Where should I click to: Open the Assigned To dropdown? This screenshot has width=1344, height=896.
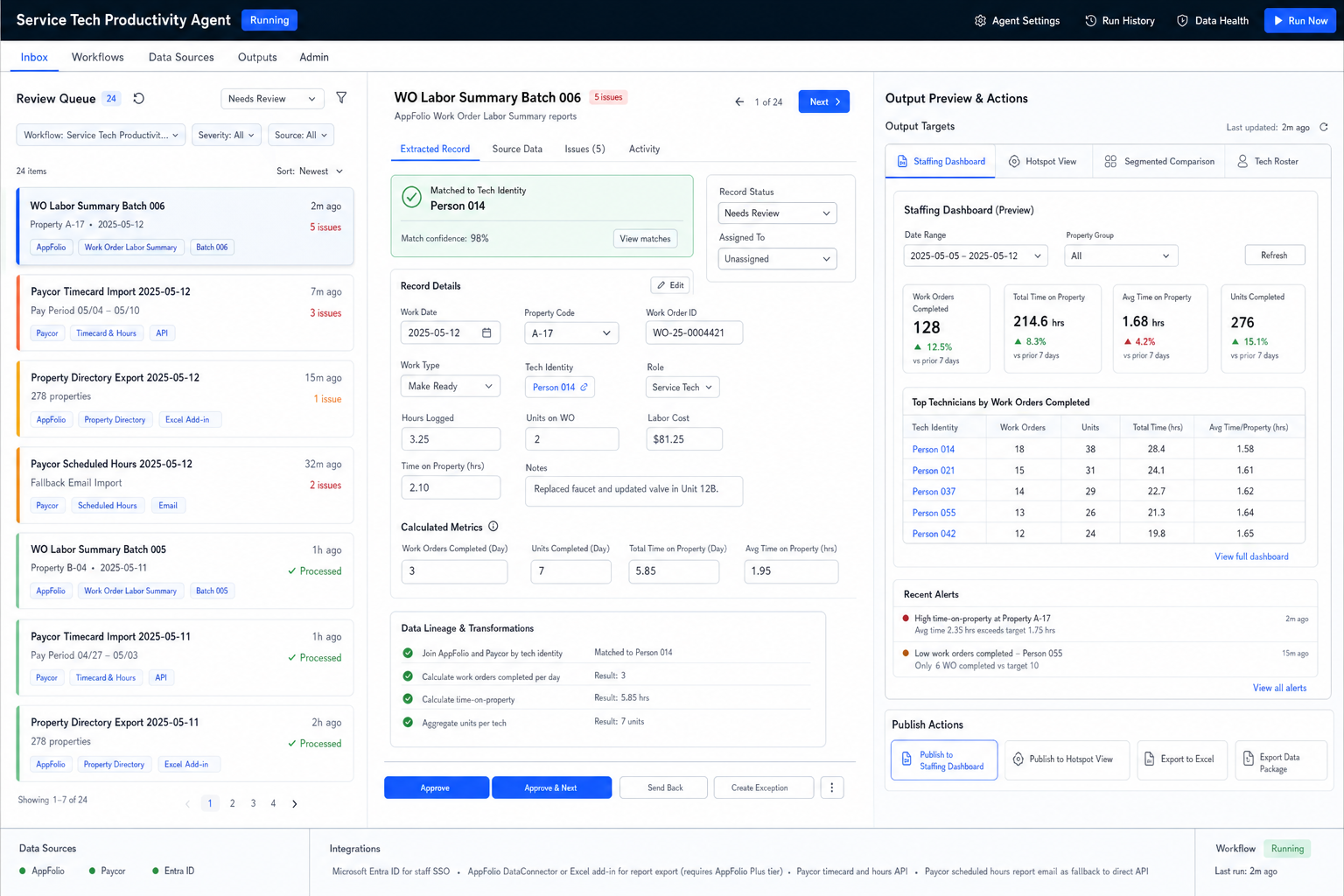click(x=777, y=259)
